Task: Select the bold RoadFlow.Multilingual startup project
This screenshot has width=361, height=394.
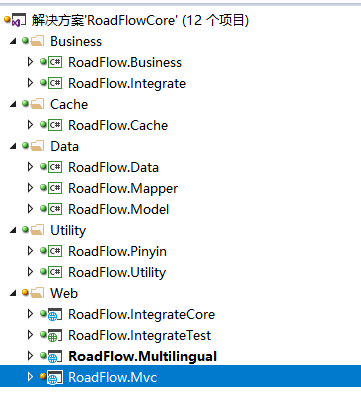Action: (x=143, y=357)
